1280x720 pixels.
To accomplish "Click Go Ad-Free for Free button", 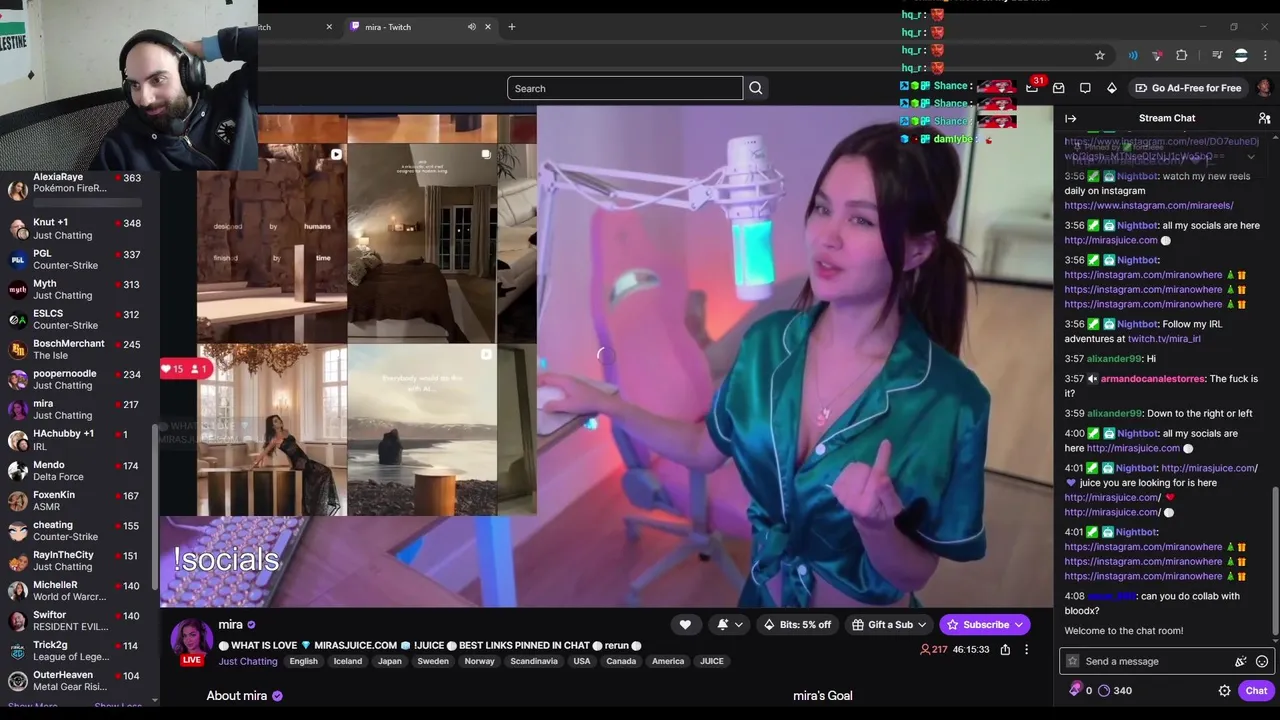I will (1188, 88).
